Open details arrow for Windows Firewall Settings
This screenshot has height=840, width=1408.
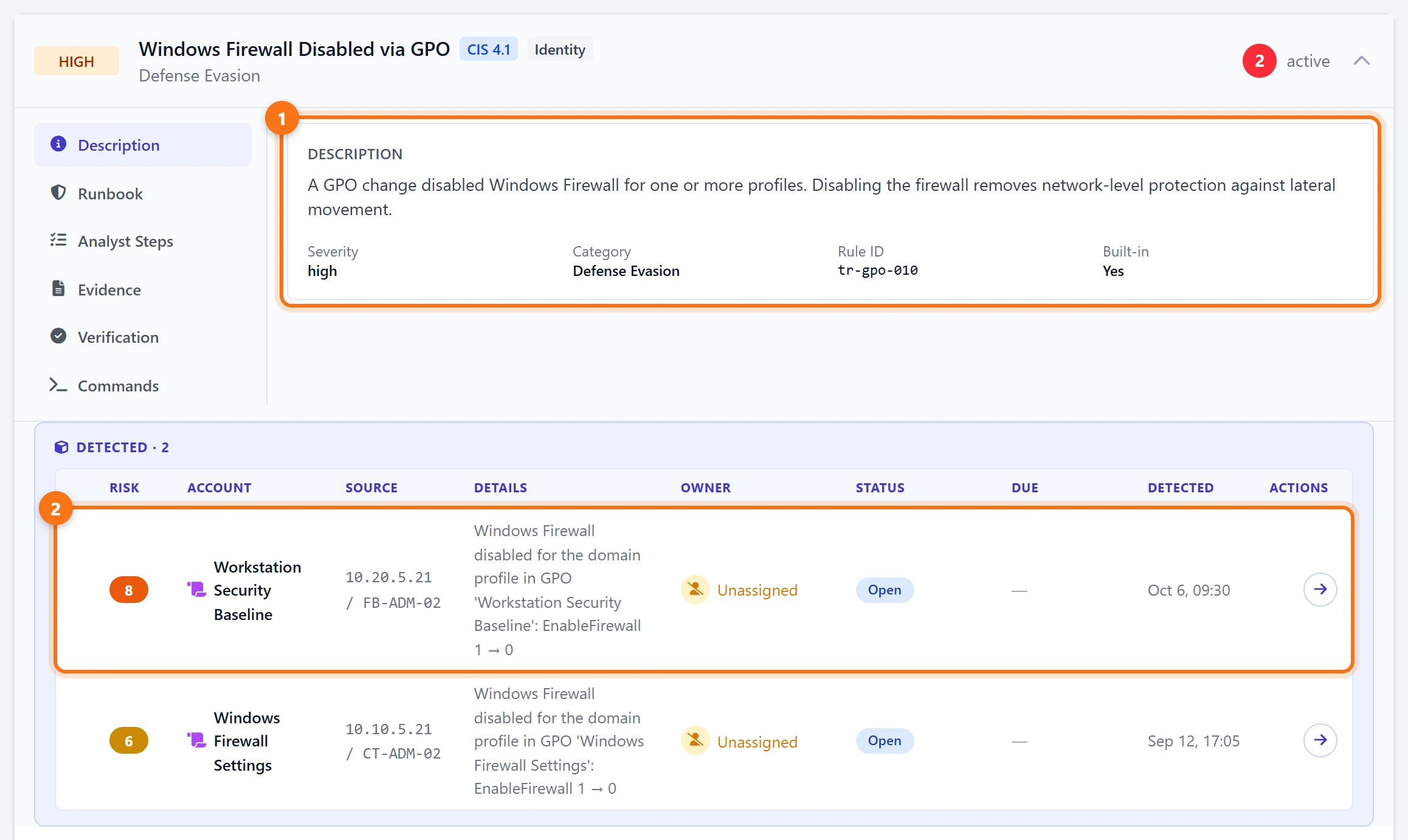click(1320, 740)
